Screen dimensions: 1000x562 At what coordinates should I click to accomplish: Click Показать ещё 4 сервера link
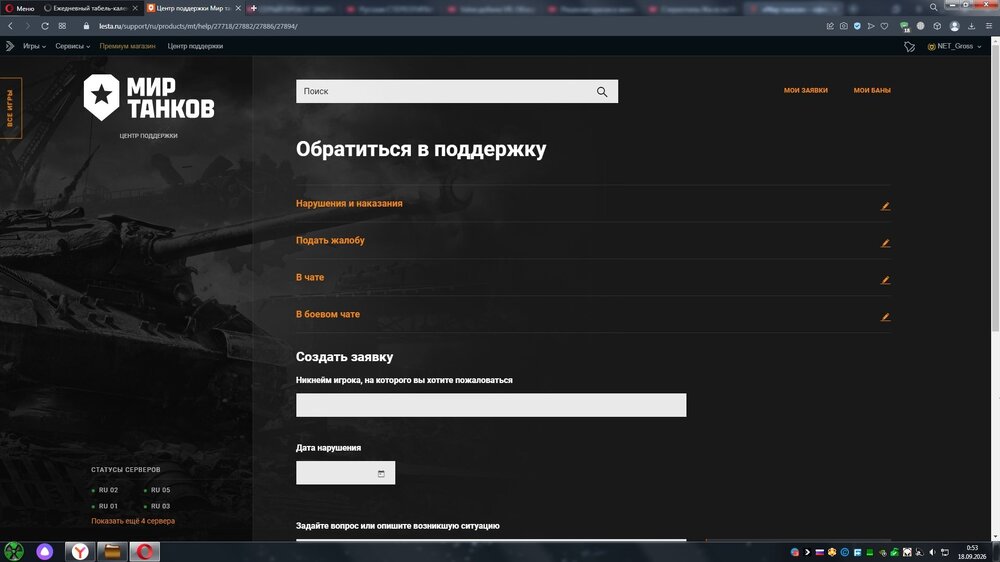click(133, 521)
